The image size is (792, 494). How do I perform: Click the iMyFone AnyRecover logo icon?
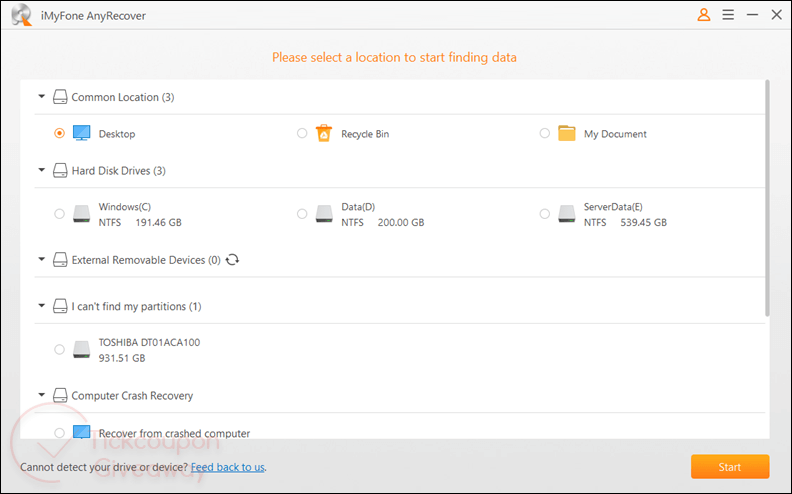22,16
